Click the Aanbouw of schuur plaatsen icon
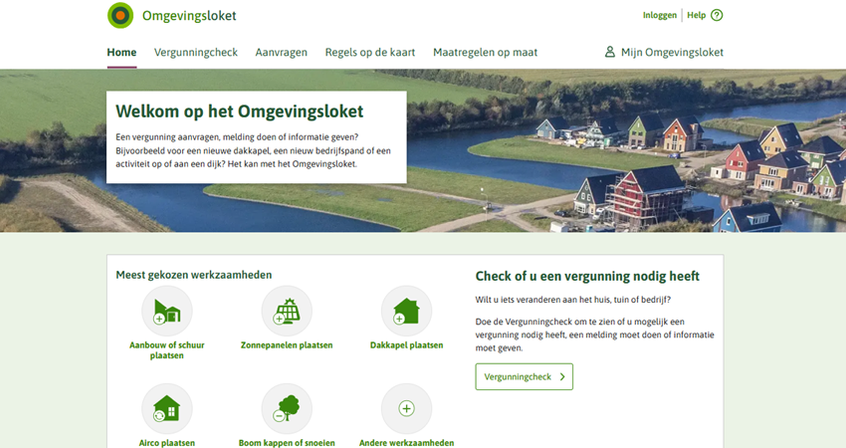This screenshot has height=448, width=846. point(167,311)
